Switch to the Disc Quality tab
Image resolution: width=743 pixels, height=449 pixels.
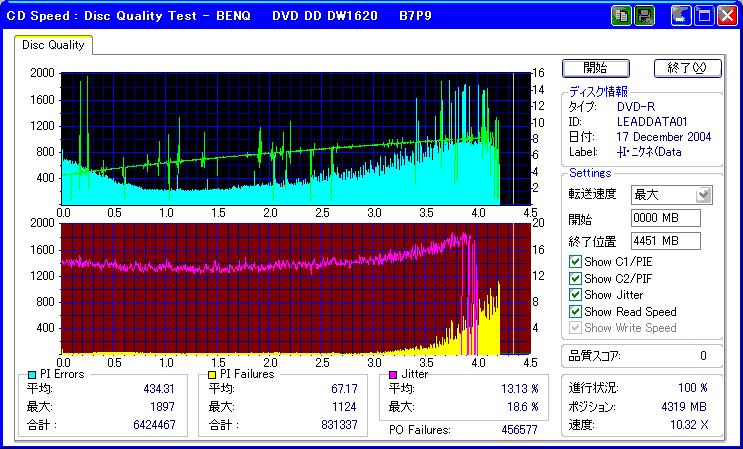pyautogui.click(x=53, y=45)
